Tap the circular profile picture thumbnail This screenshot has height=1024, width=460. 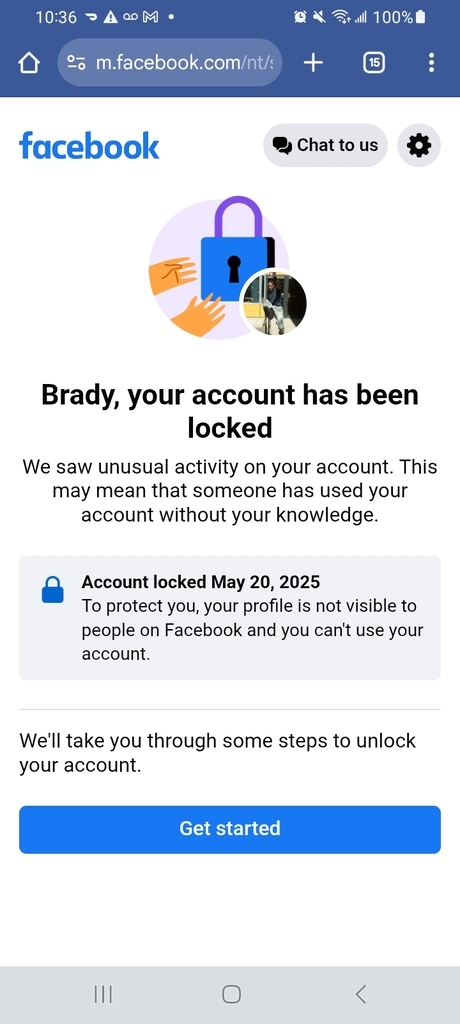[x=274, y=304]
